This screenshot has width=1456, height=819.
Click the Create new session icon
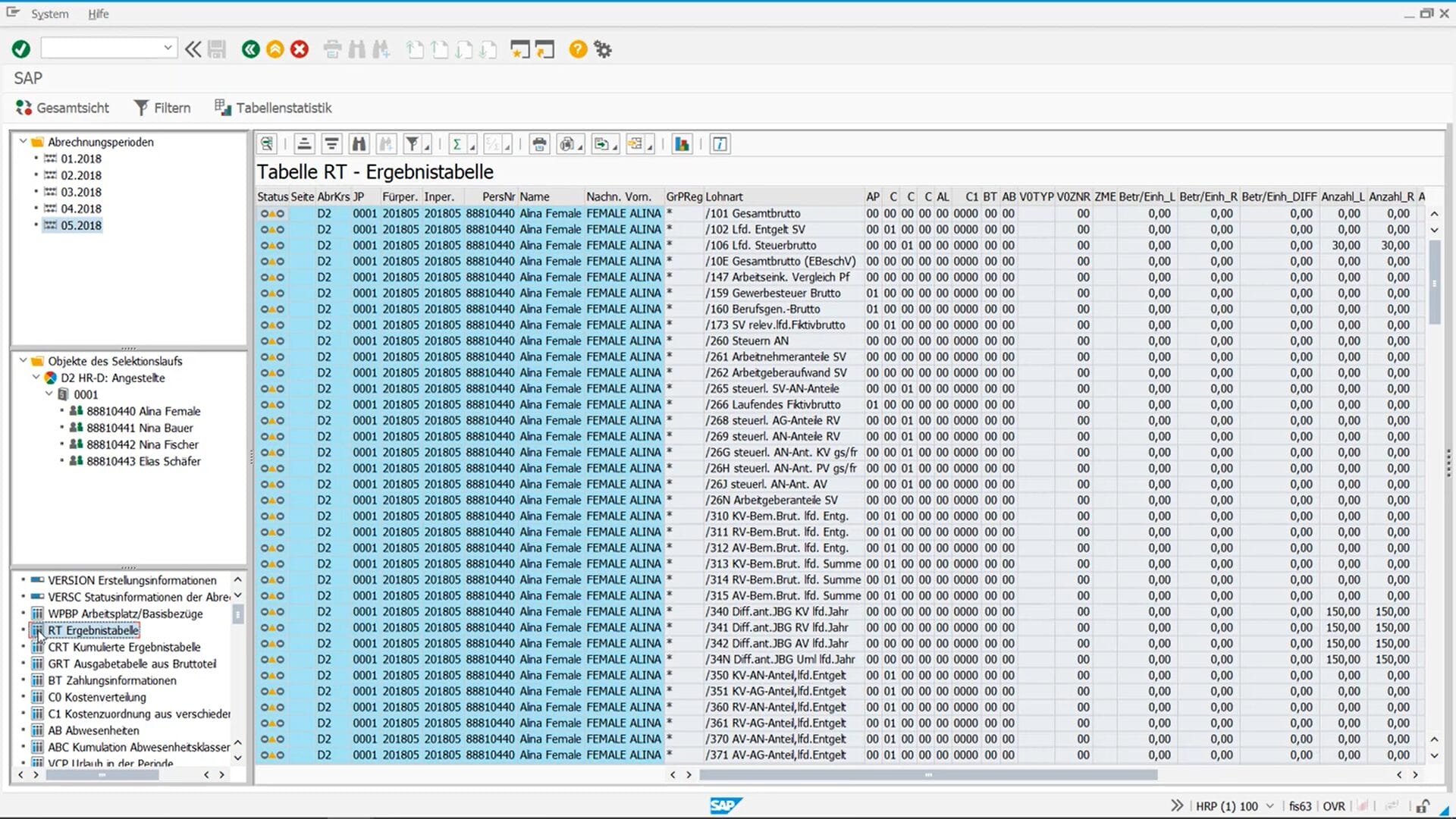(519, 49)
